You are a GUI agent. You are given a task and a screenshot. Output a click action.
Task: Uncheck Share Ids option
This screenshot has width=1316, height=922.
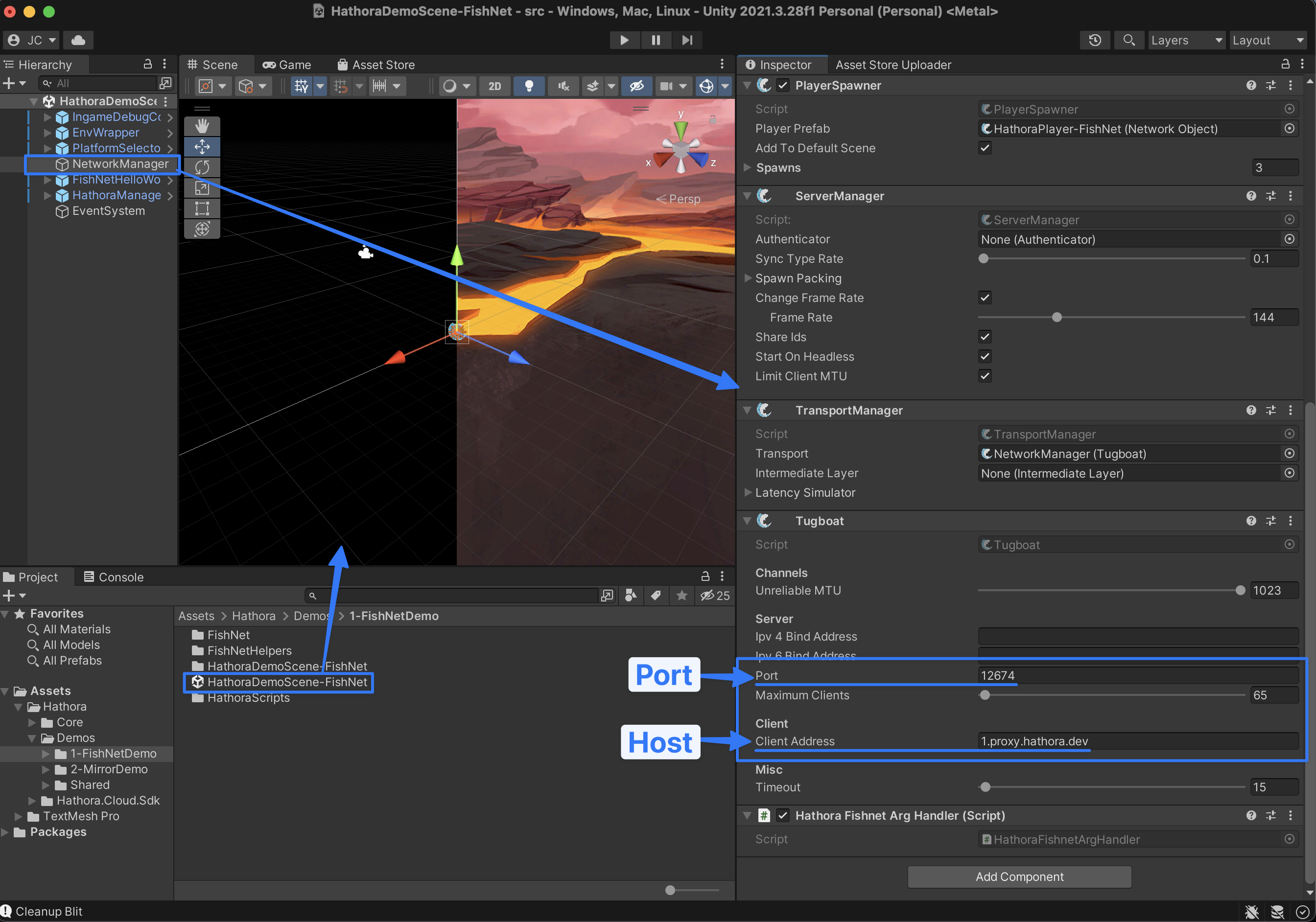pyautogui.click(x=985, y=337)
